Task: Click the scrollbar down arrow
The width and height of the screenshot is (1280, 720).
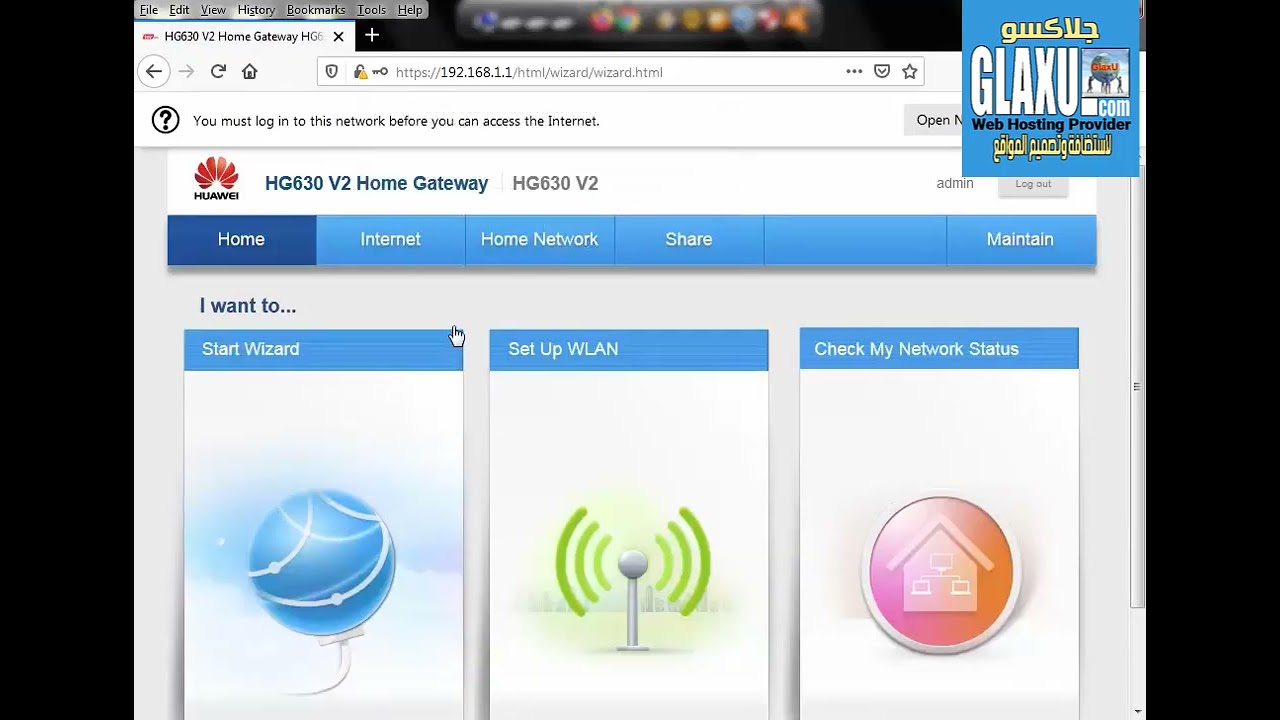Action: pos(1137,712)
